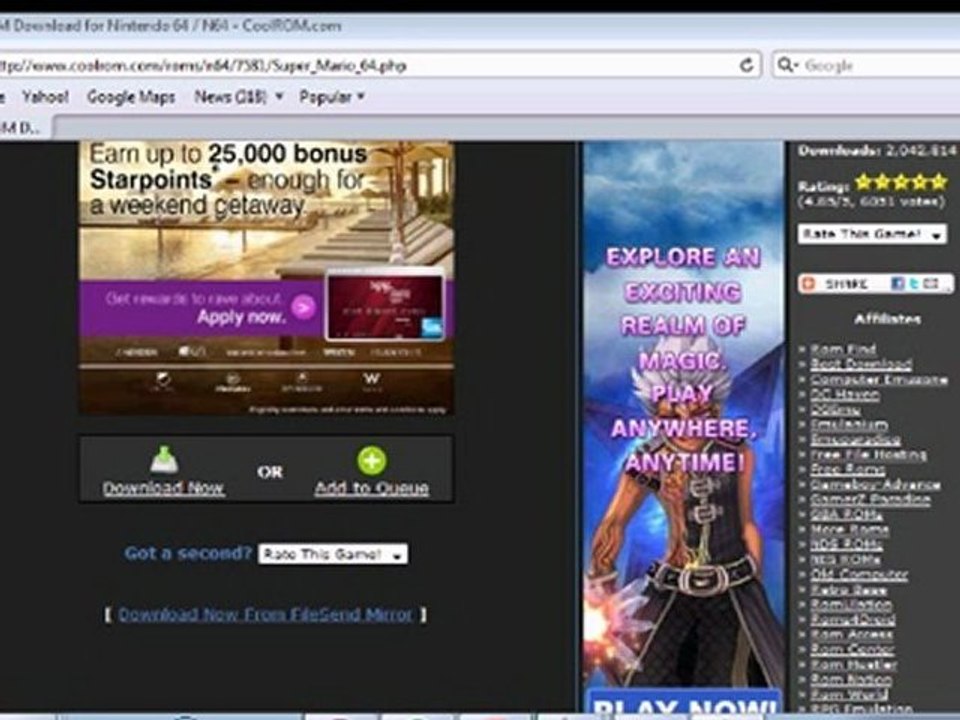Click the W hotel logo in ad
This screenshot has width=960, height=720.
click(x=372, y=380)
